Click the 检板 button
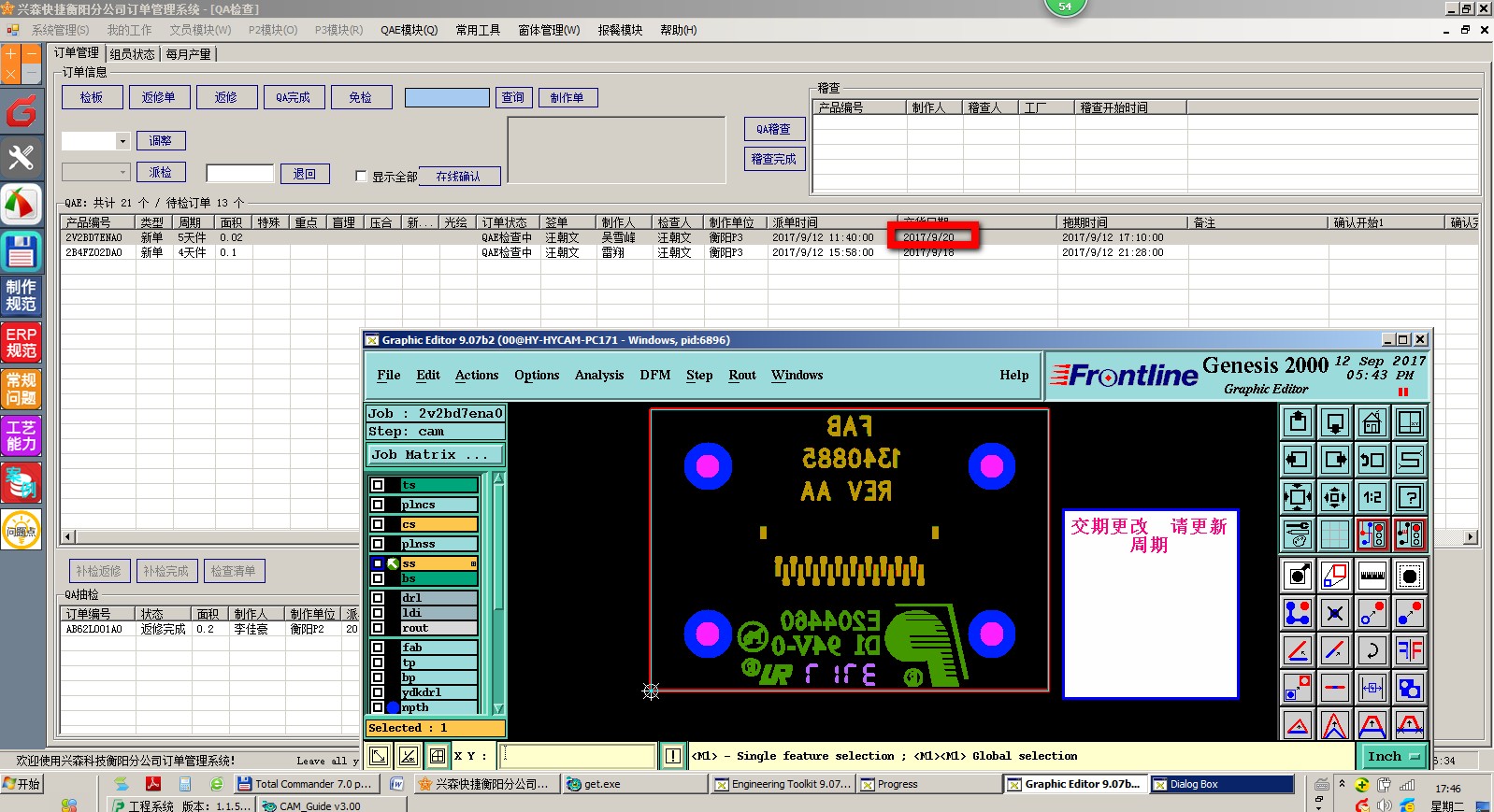1494x812 pixels. [x=92, y=97]
